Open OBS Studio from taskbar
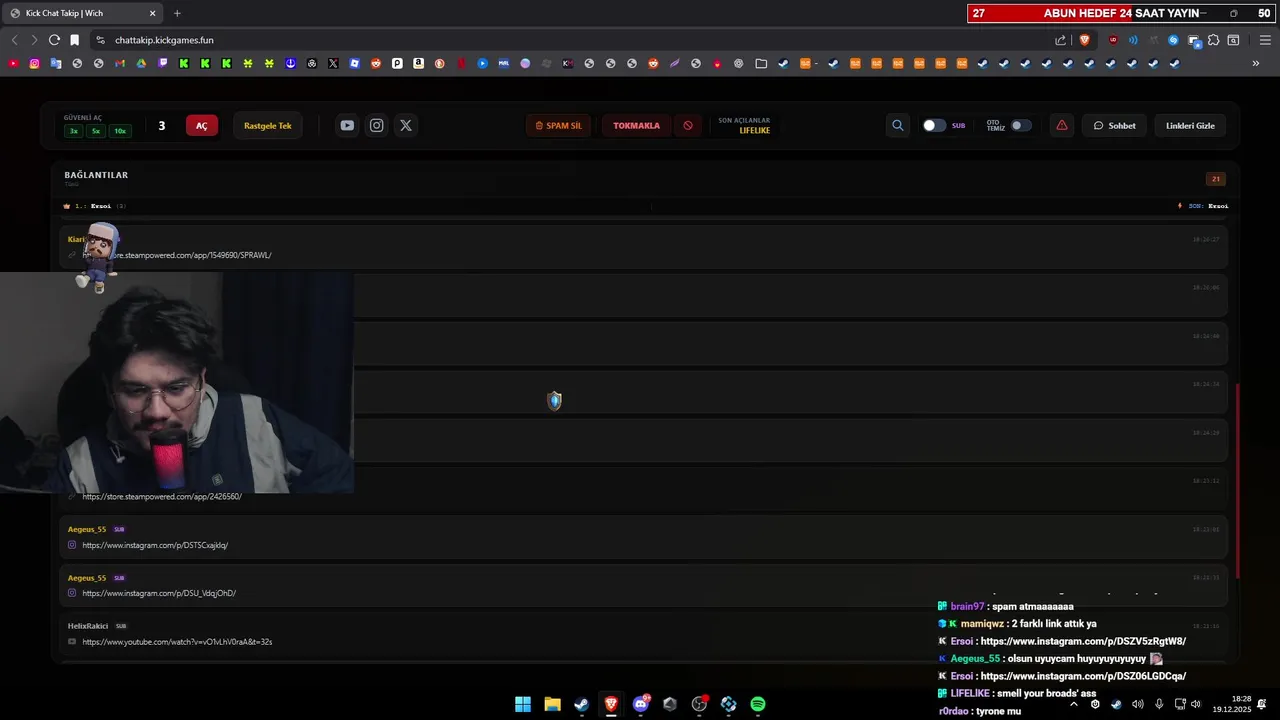This screenshot has height=720, width=1280. pyautogui.click(x=699, y=704)
